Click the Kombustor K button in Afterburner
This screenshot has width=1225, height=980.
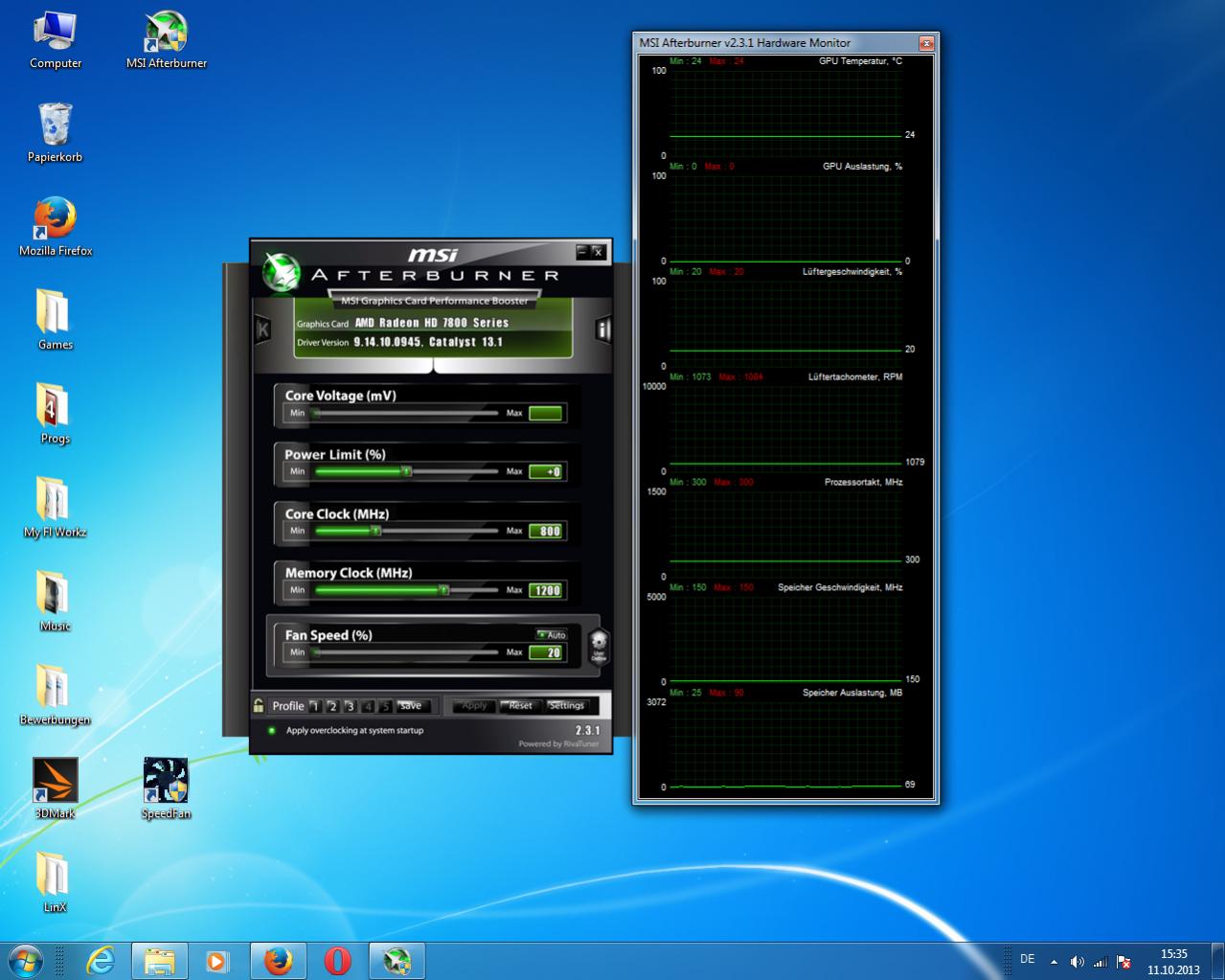262,330
